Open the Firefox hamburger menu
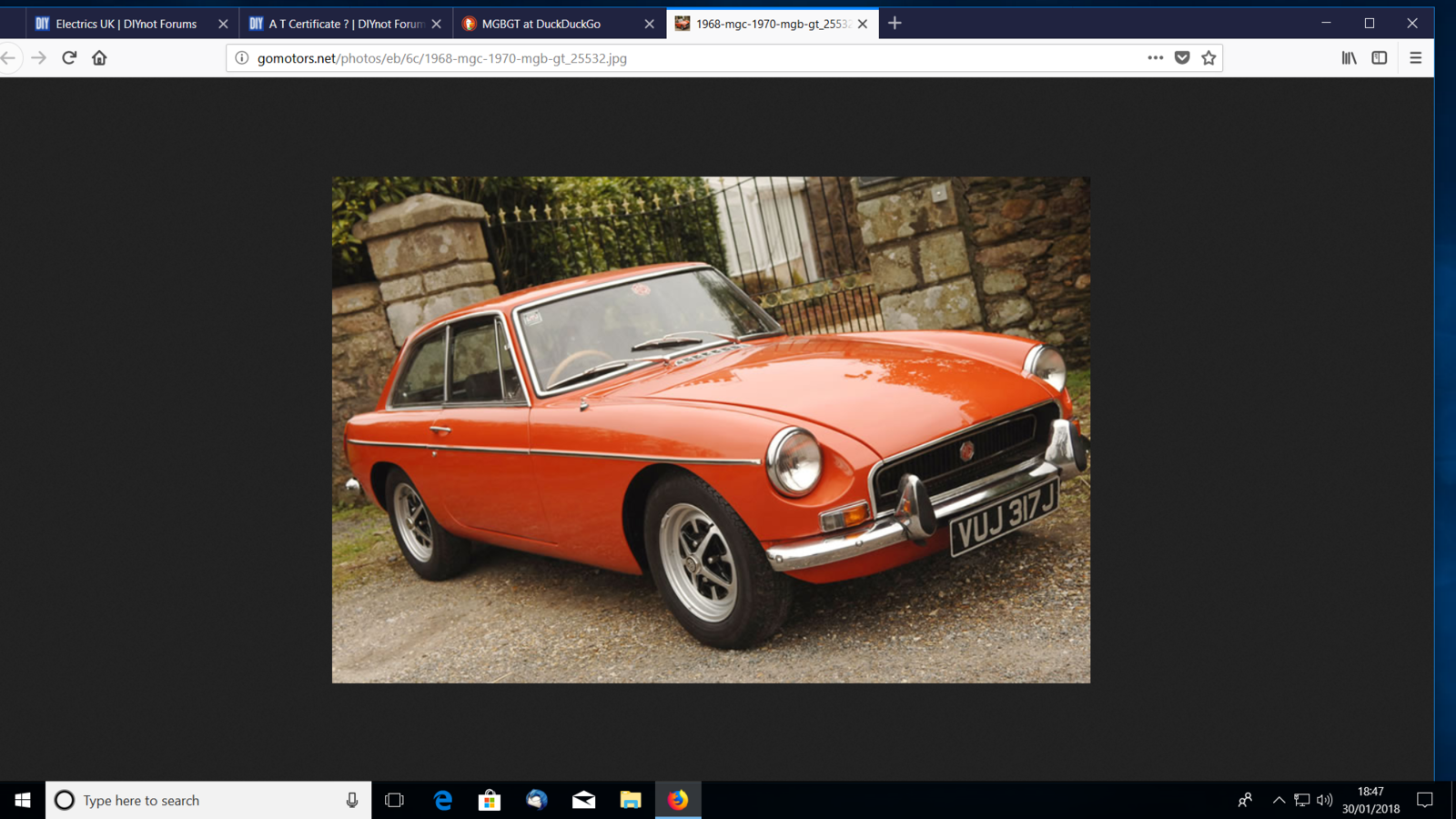 [1415, 58]
